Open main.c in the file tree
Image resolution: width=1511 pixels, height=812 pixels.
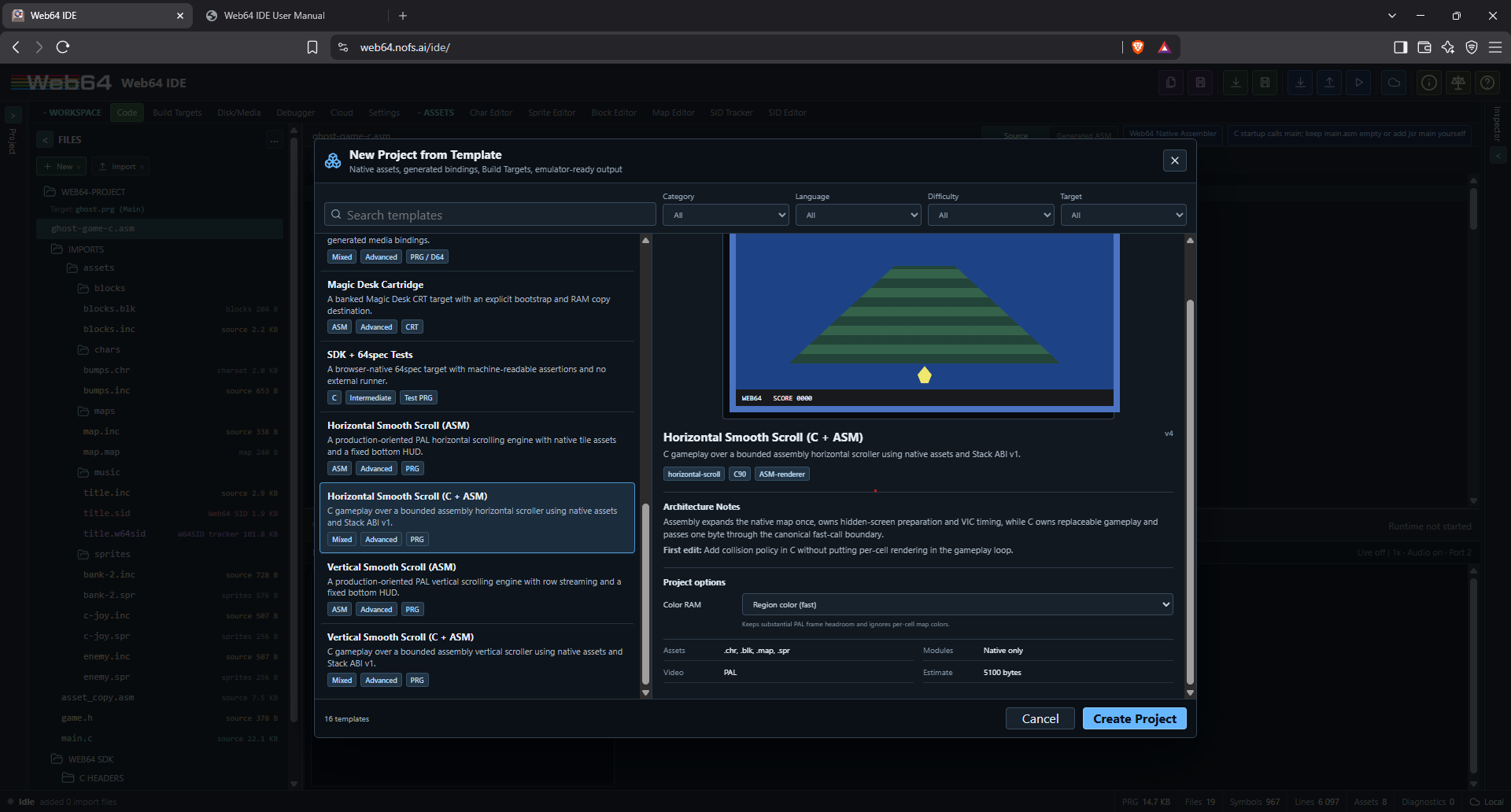[x=77, y=738]
